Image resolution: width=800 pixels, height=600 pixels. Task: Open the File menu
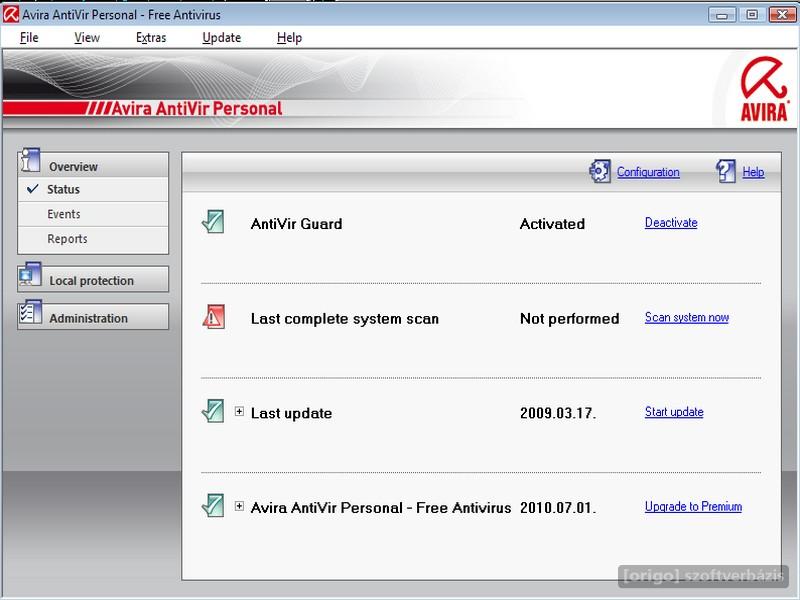click(x=29, y=38)
